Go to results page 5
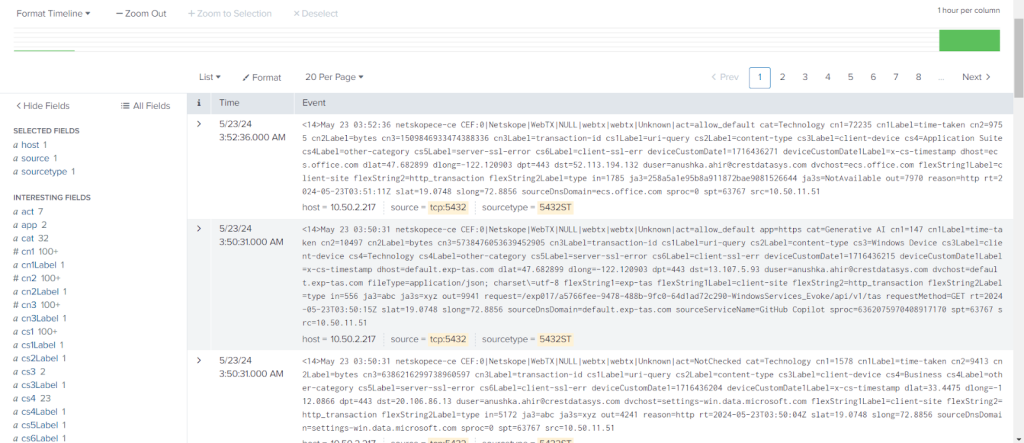The width and height of the screenshot is (1024, 443). [850, 77]
